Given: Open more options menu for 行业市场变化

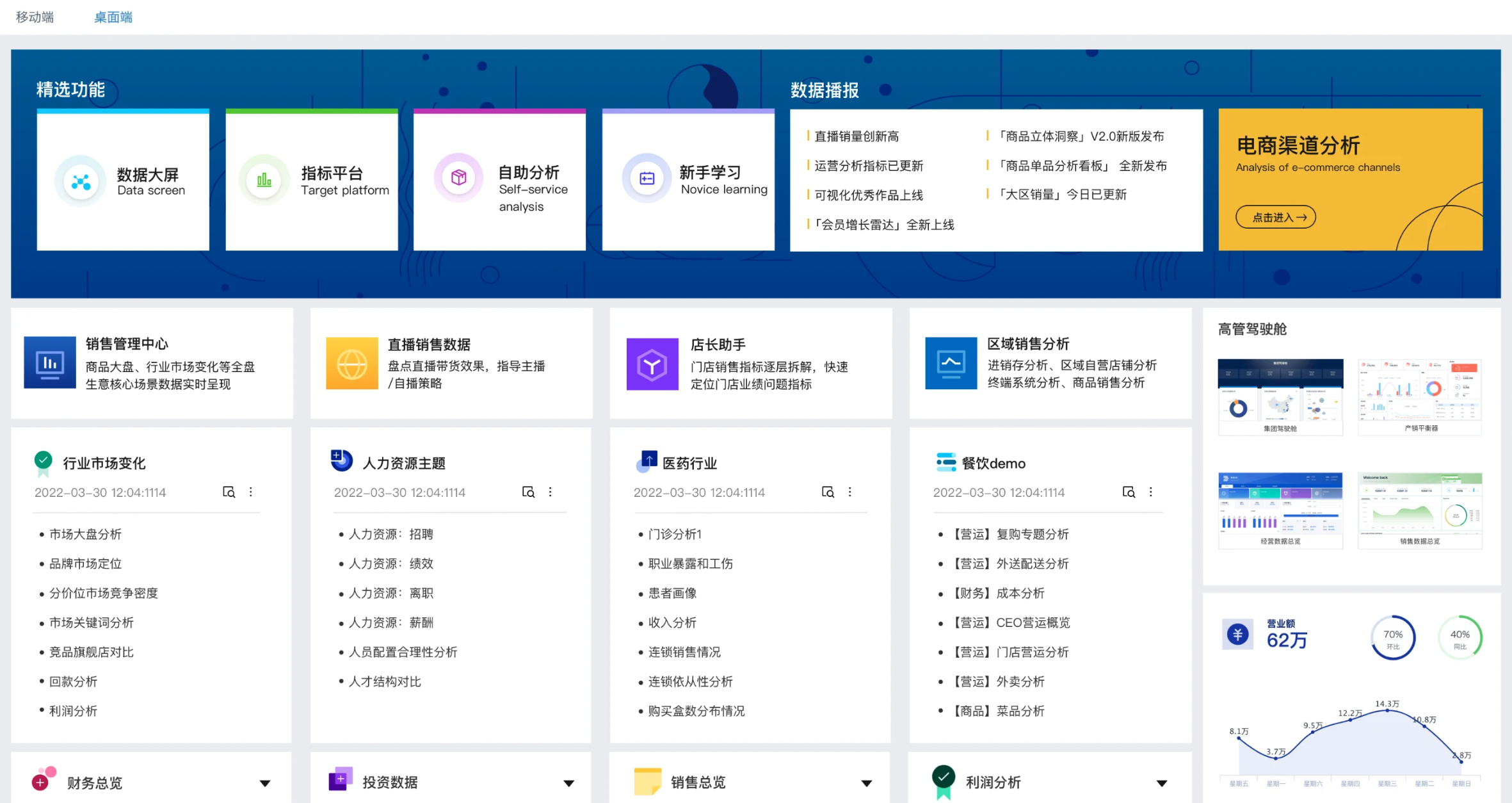Looking at the screenshot, I should pos(251,492).
